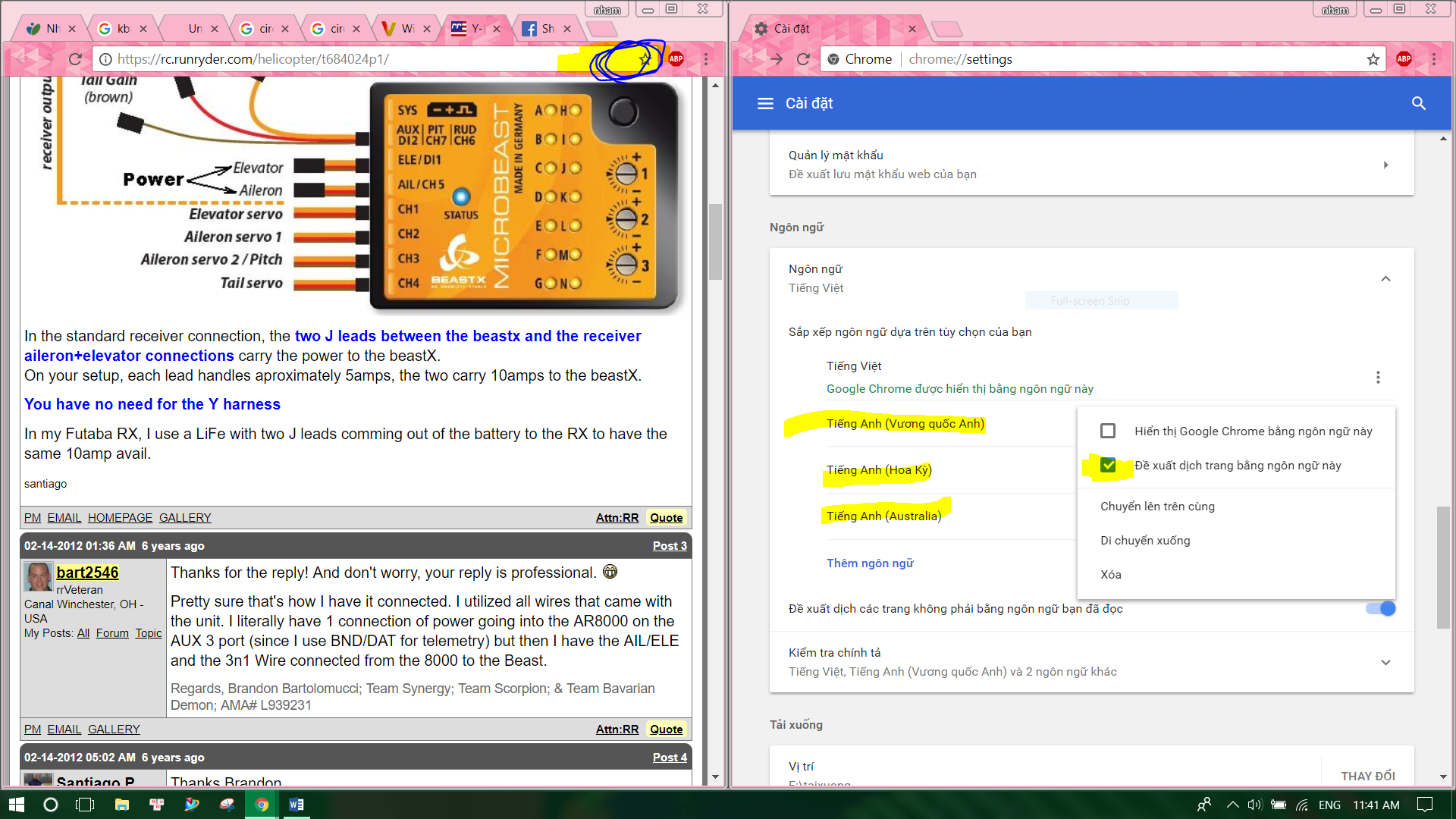1456x819 pixels.
Task: Click the bookmark star icon in address bar
Action: pos(648,58)
